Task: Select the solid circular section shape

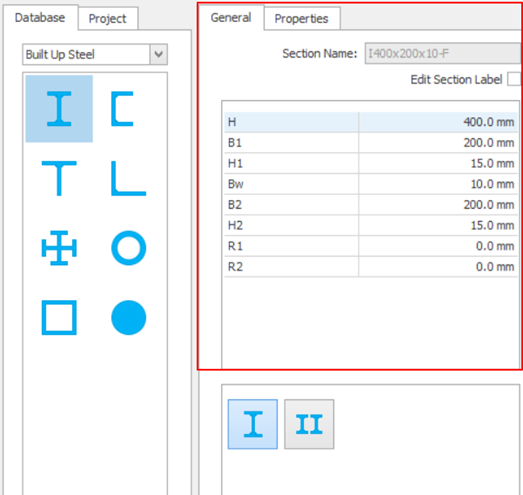Action: point(128,318)
